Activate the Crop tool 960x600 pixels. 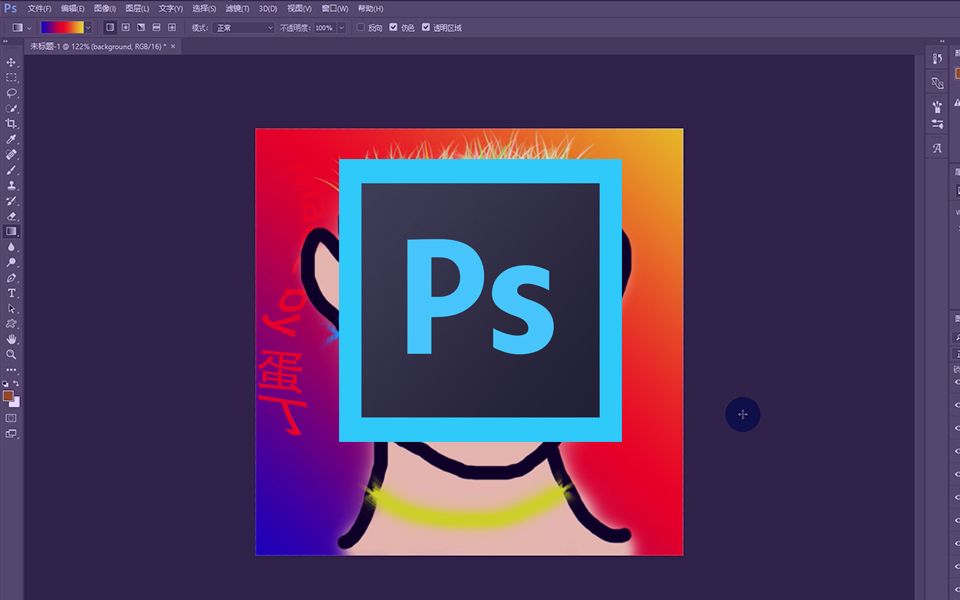11,124
